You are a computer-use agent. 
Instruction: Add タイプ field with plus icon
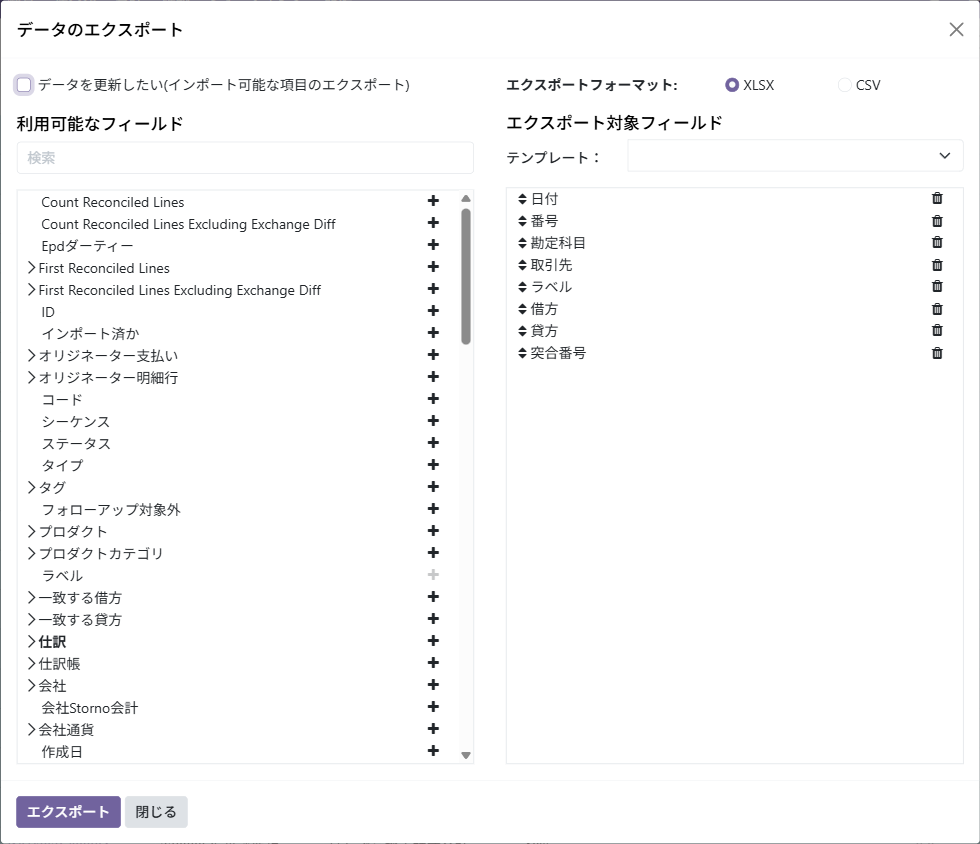click(433, 465)
